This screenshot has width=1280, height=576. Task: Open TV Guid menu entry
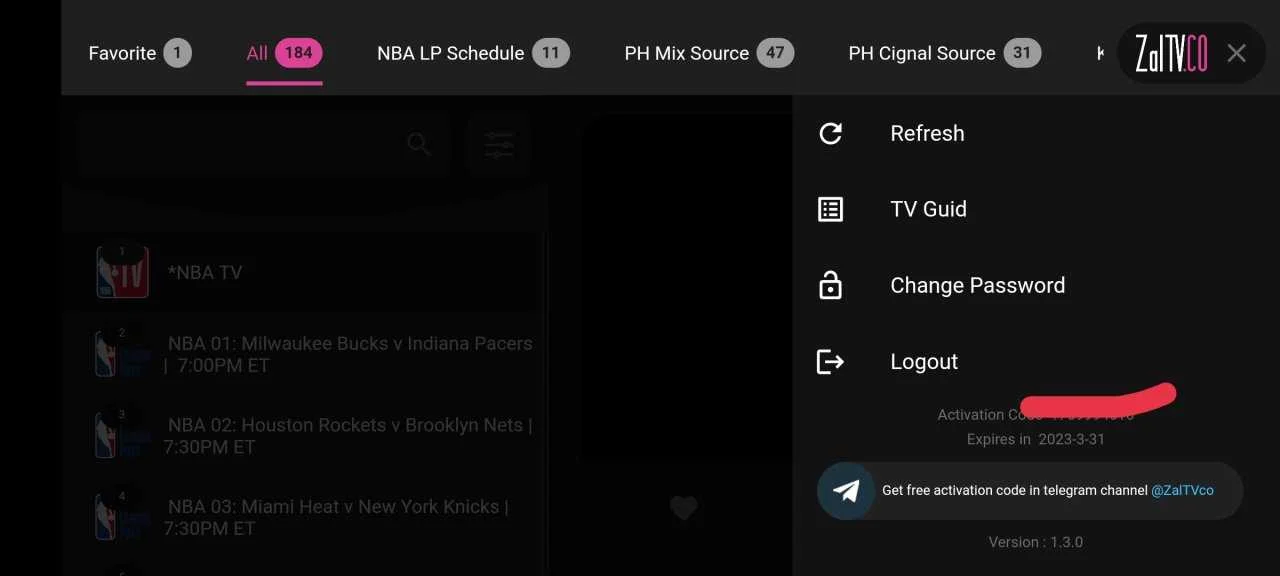1036,209
